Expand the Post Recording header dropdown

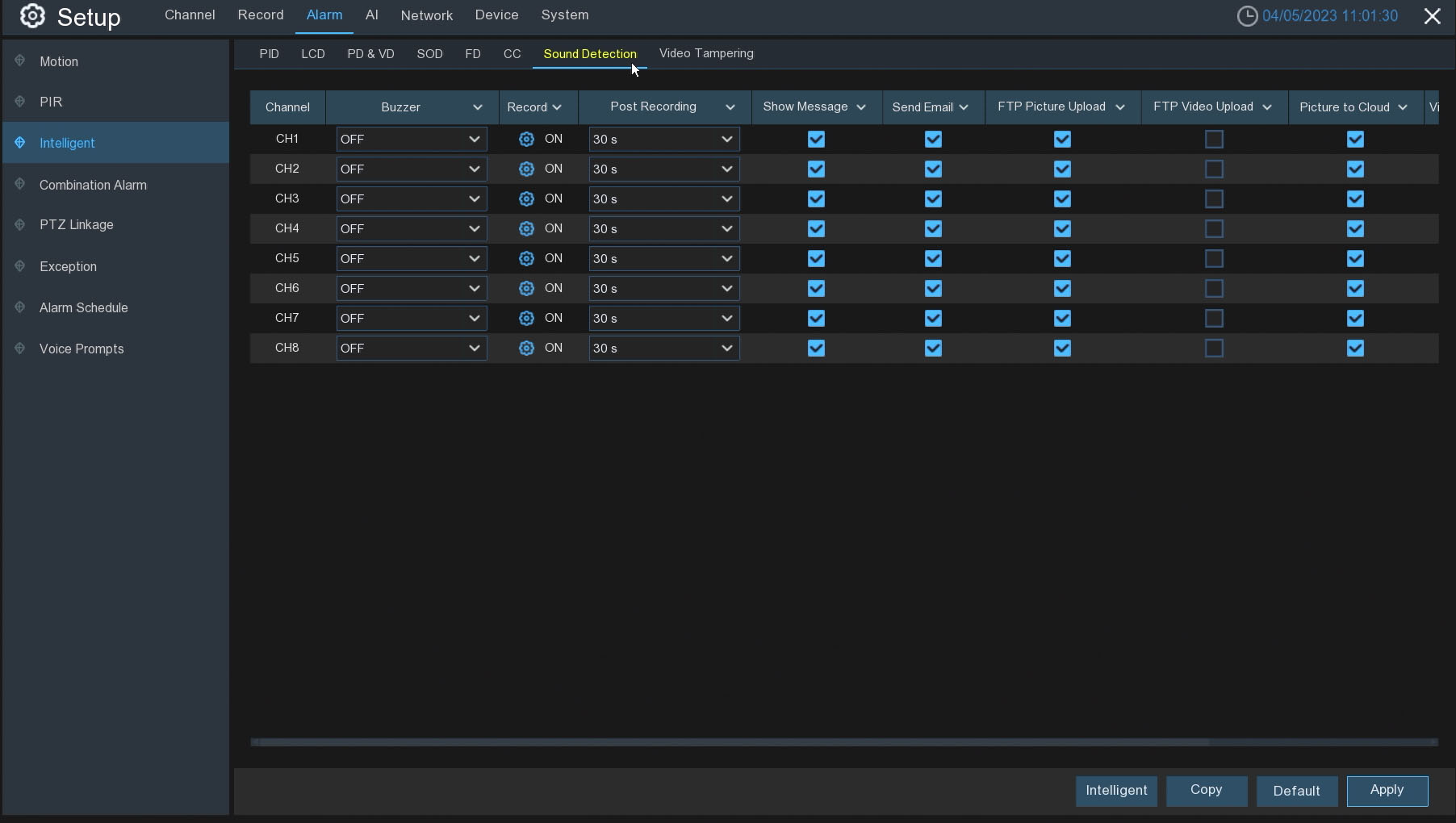[730, 107]
